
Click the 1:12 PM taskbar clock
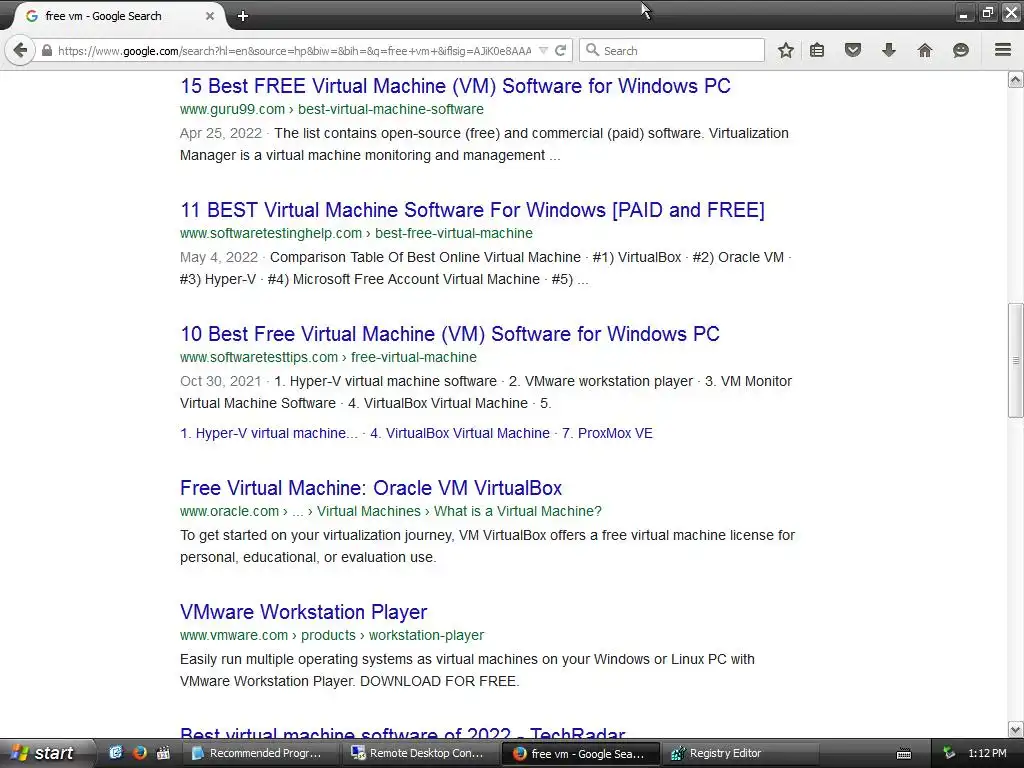point(987,753)
